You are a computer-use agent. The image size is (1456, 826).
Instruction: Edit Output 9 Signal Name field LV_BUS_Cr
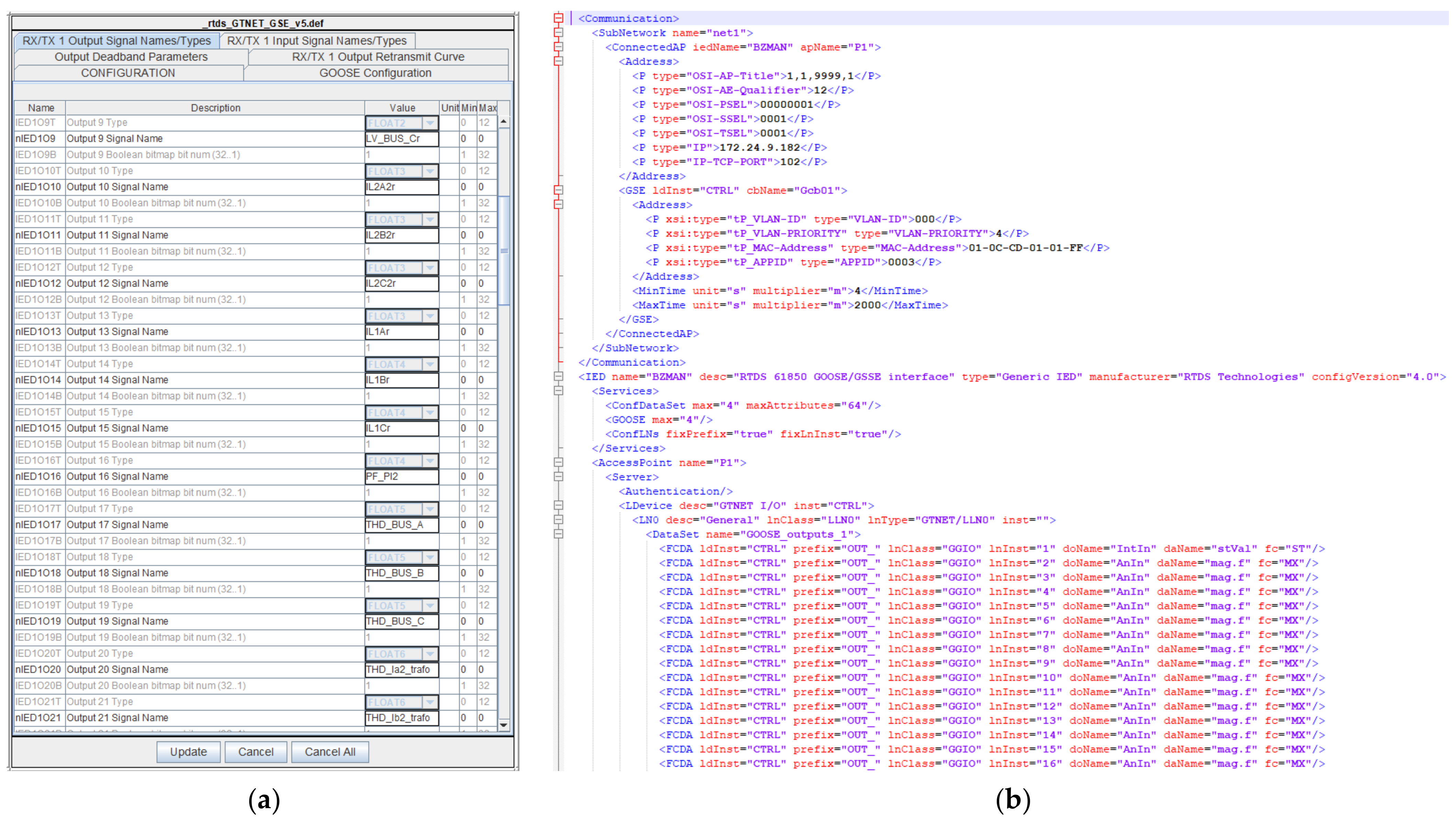[401, 138]
